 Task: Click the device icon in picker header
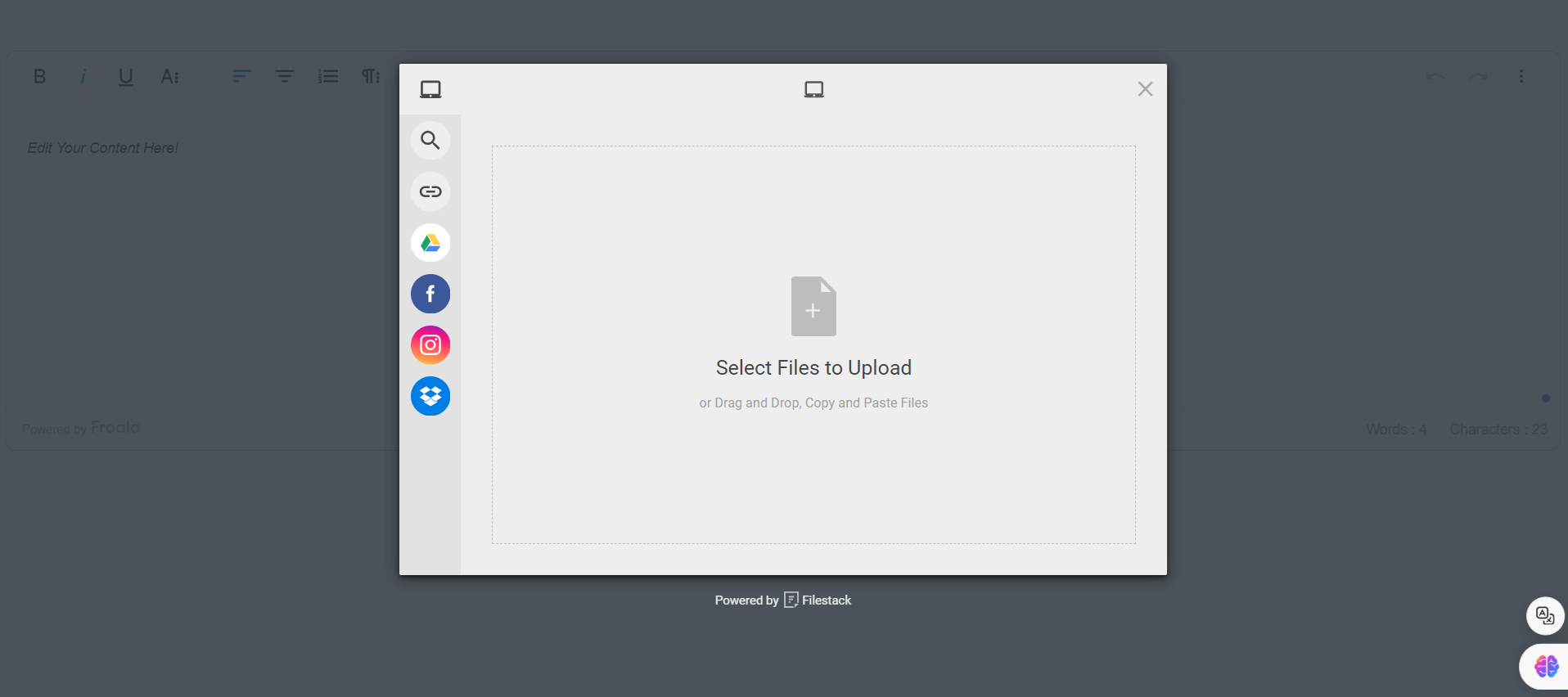click(813, 89)
